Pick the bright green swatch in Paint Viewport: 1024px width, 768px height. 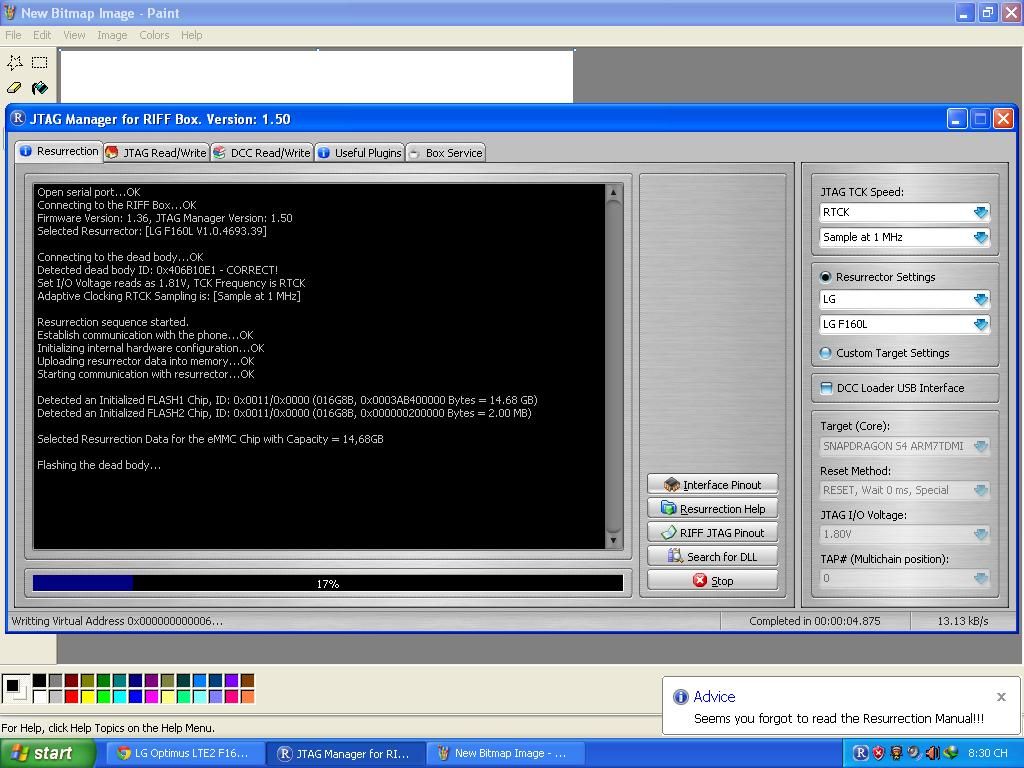pyautogui.click(x=103, y=697)
